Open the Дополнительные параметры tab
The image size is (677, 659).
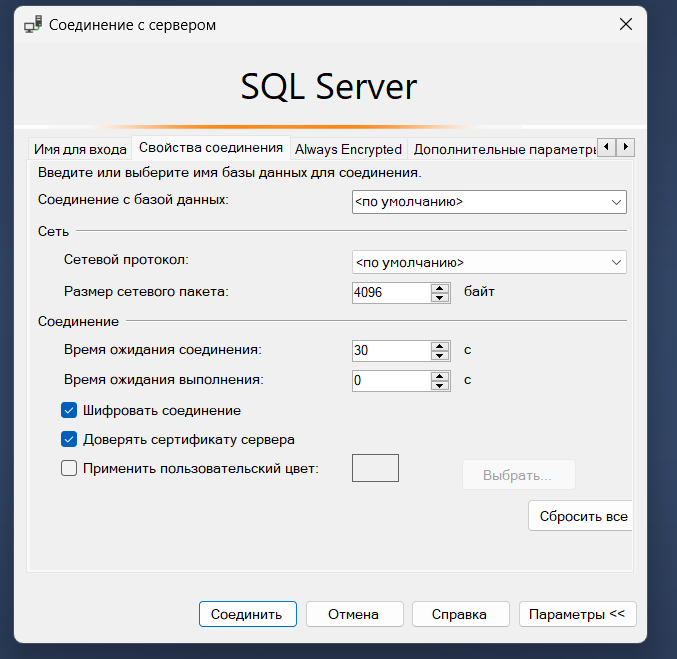click(x=504, y=149)
